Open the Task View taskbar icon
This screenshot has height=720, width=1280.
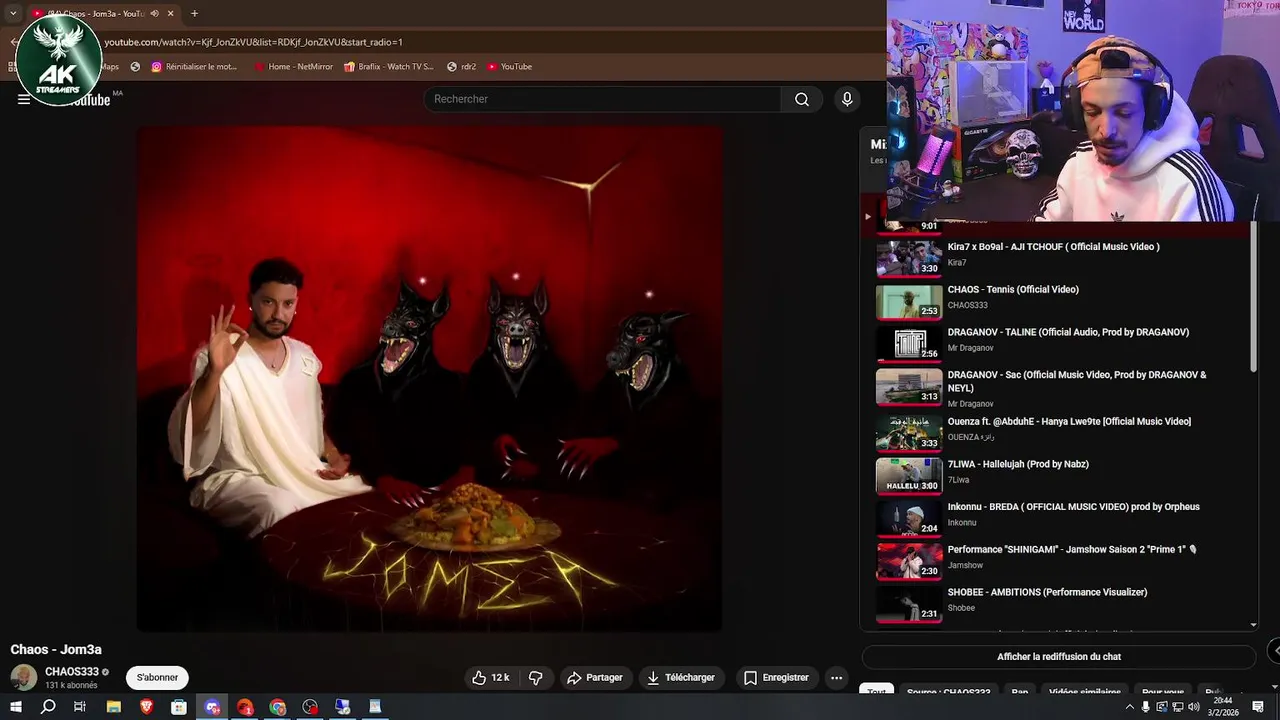point(80,707)
